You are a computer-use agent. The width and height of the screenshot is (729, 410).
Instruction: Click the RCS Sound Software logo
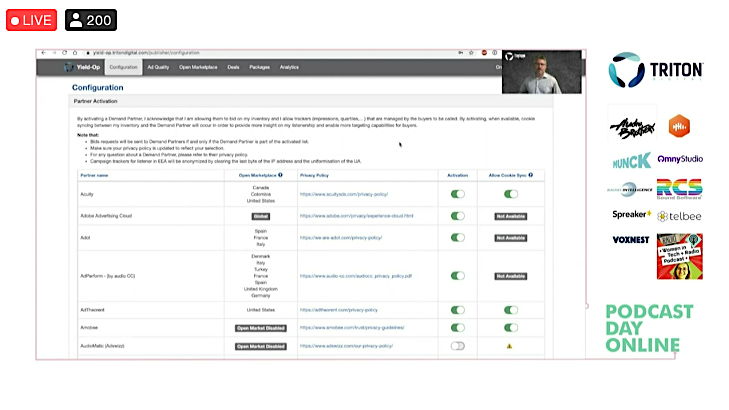[679, 189]
